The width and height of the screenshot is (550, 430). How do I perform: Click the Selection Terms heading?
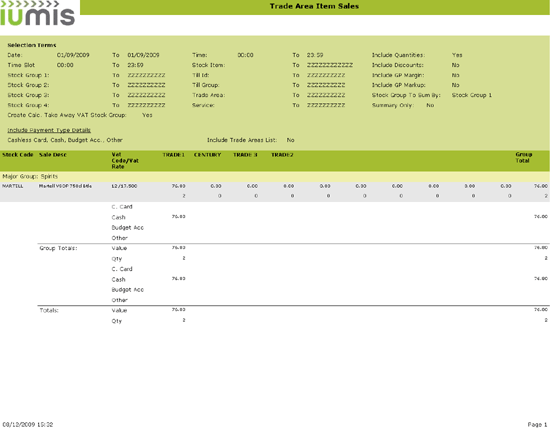point(32,45)
